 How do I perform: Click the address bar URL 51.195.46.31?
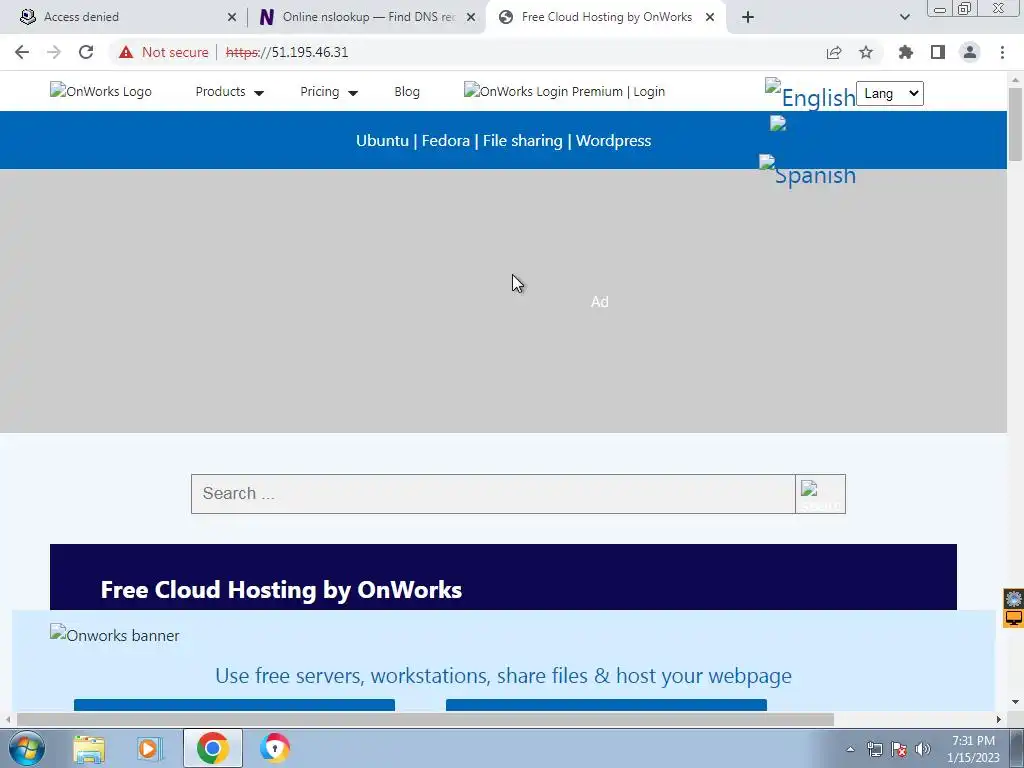point(287,52)
